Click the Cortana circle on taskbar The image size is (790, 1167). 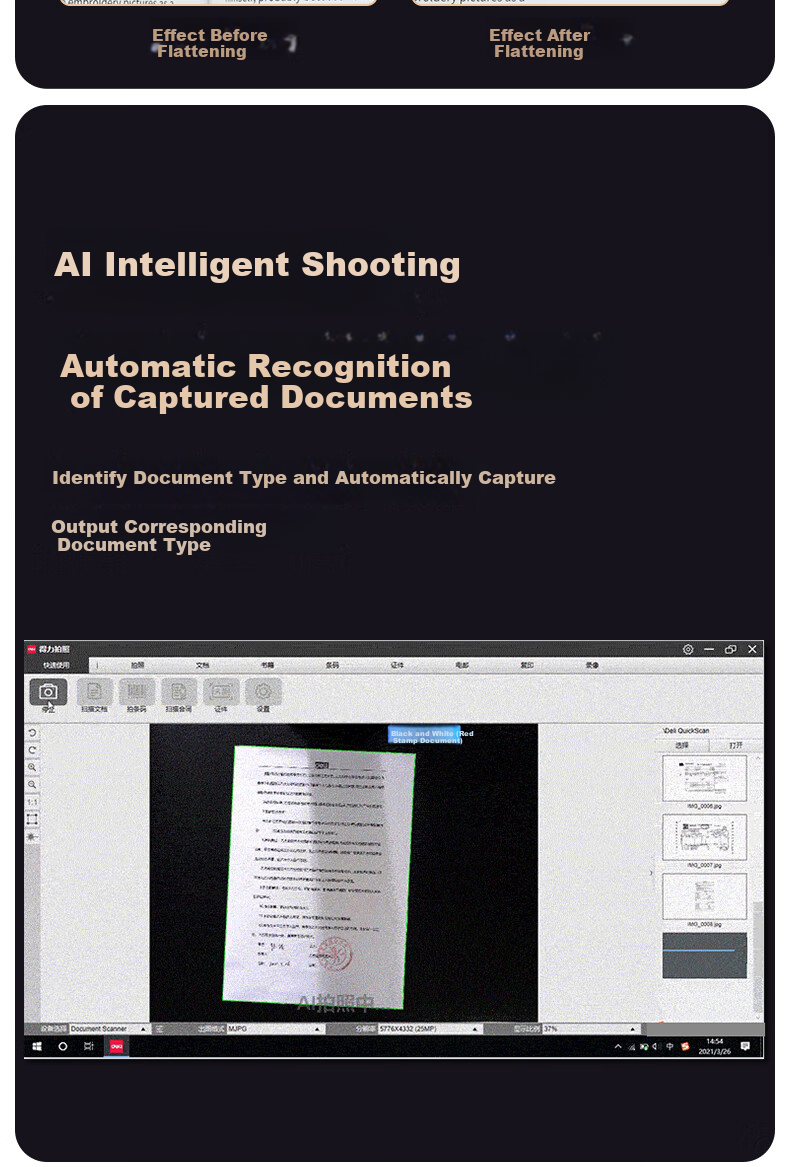(x=63, y=1046)
